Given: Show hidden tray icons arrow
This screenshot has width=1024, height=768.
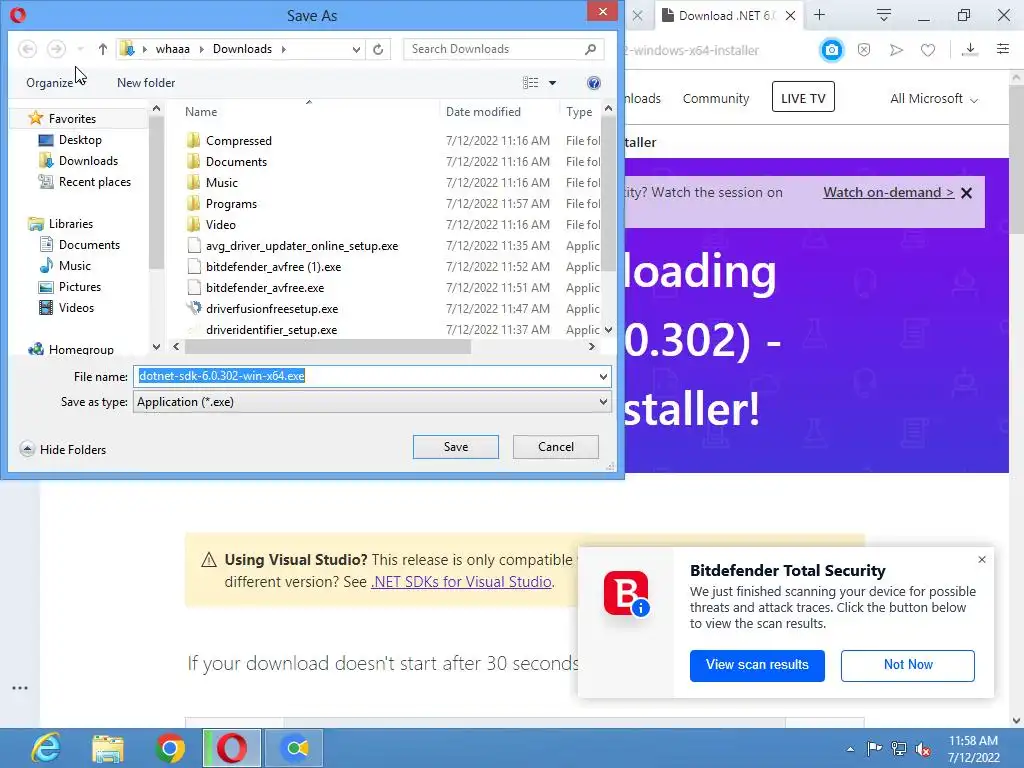Looking at the screenshot, I should (x=850, y=749).
